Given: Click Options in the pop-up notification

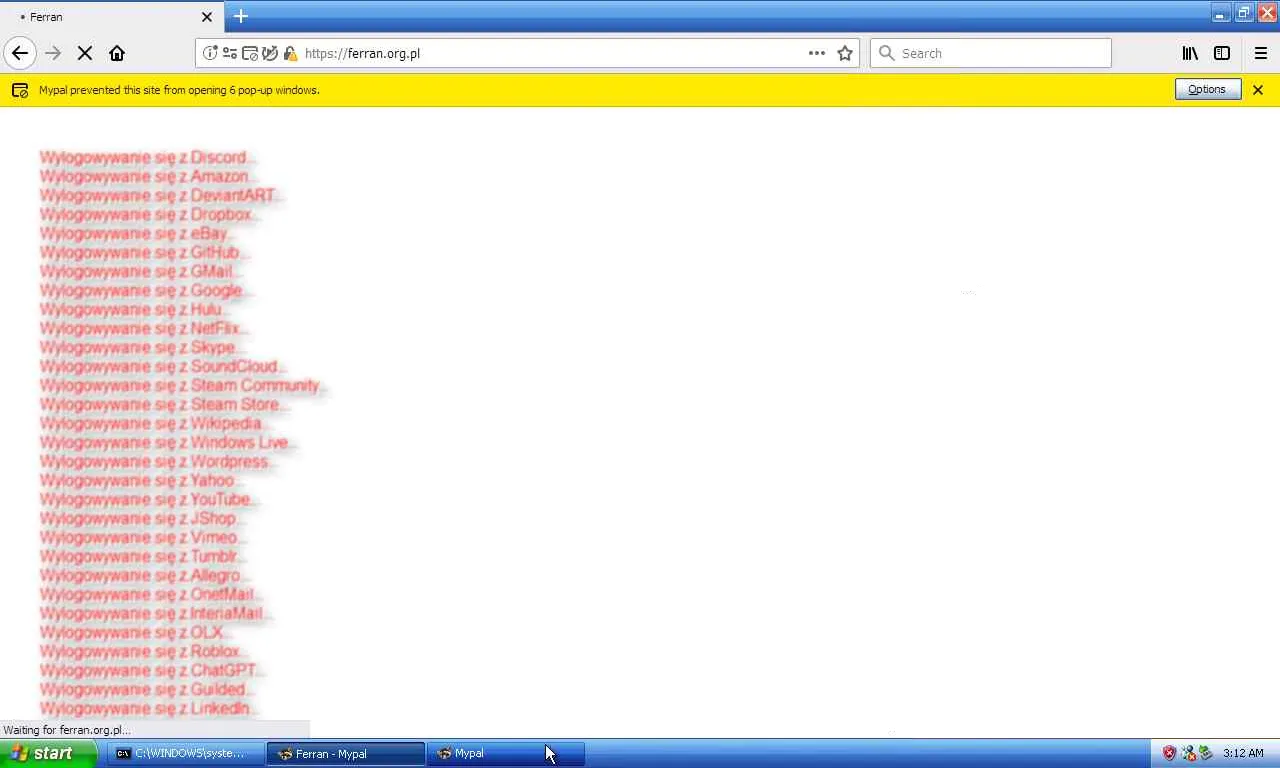Looking at the screenshot, I should point(1208,89).
